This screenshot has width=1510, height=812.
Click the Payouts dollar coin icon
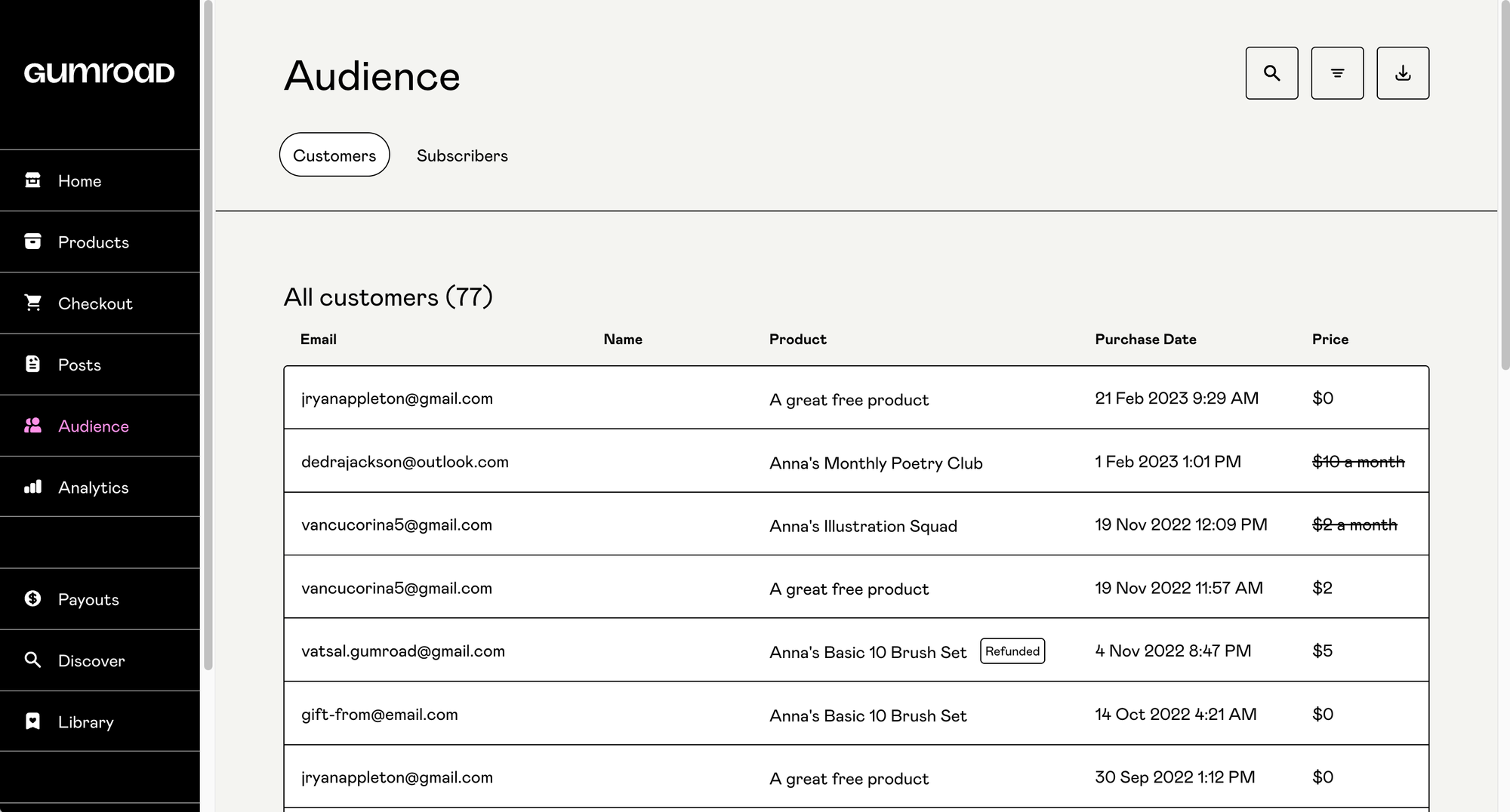(32, 598)
